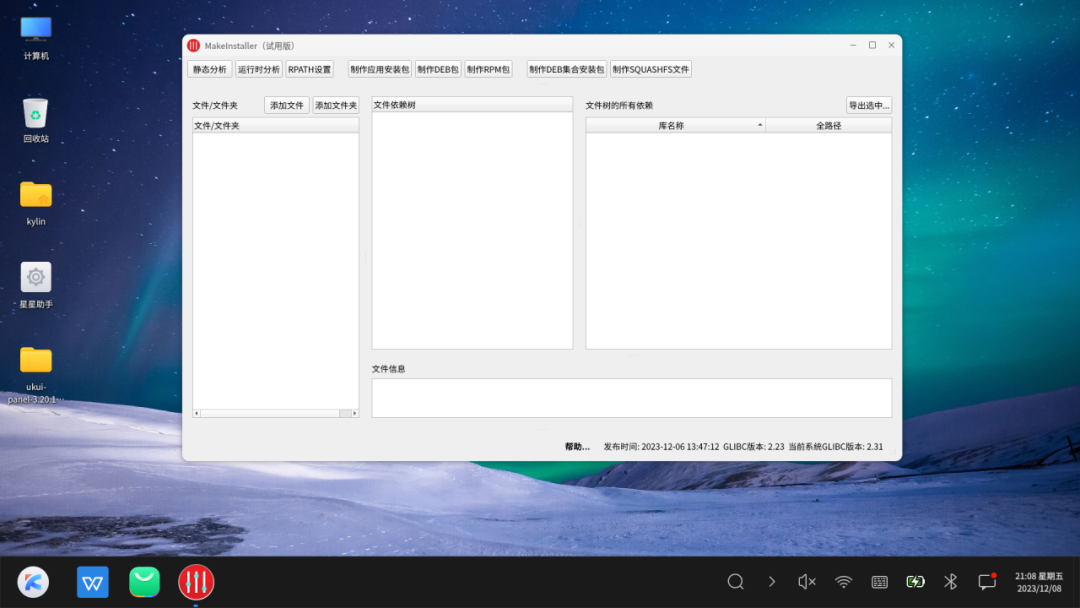
Task: Open the notification message tray icon
Action: tap(987, 581)
